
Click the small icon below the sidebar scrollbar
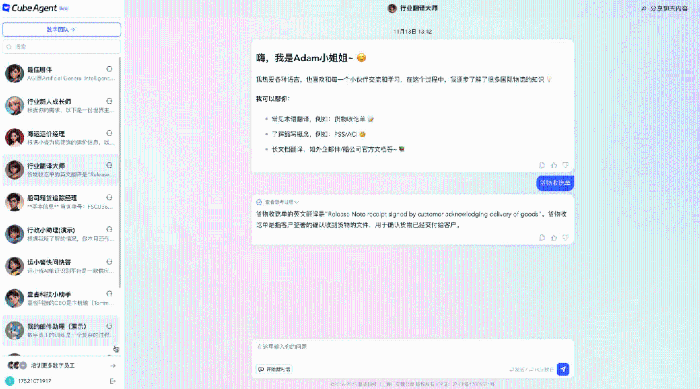click(x=116, y=349)
